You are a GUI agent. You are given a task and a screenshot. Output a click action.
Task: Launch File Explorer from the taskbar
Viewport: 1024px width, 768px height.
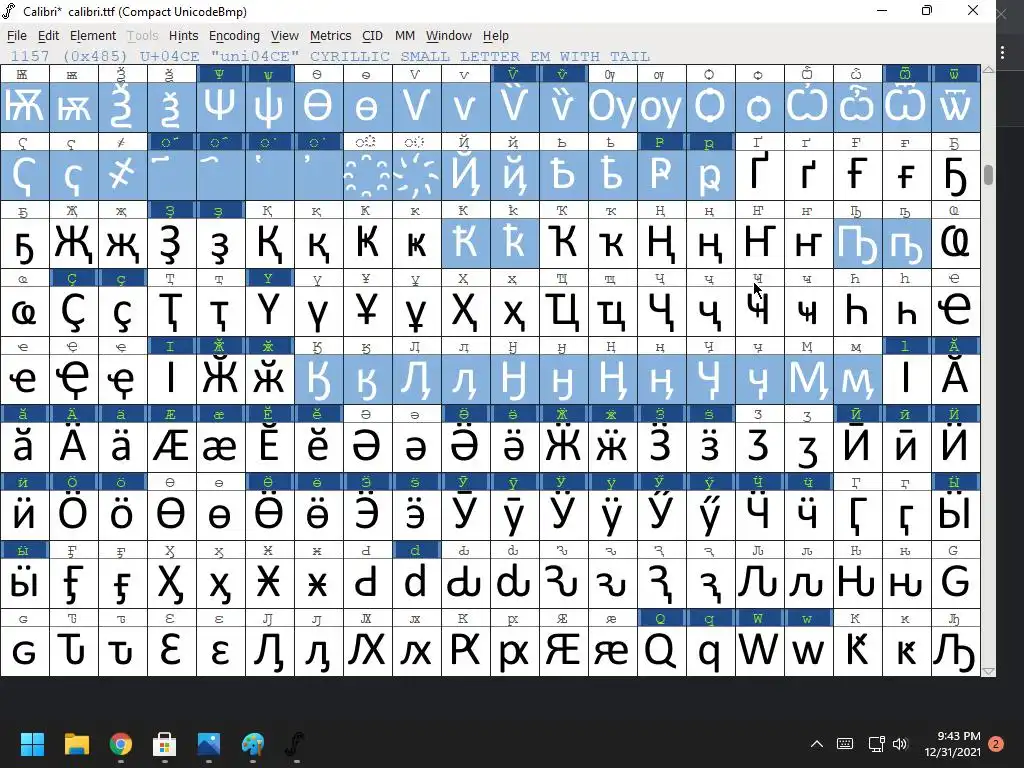(77, 744)
